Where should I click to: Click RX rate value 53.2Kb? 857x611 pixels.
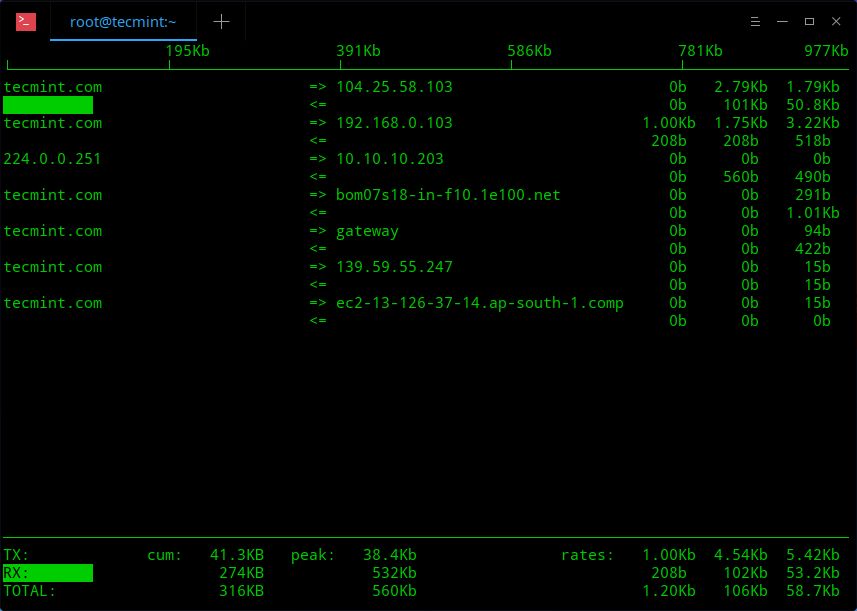pos(813,573)
